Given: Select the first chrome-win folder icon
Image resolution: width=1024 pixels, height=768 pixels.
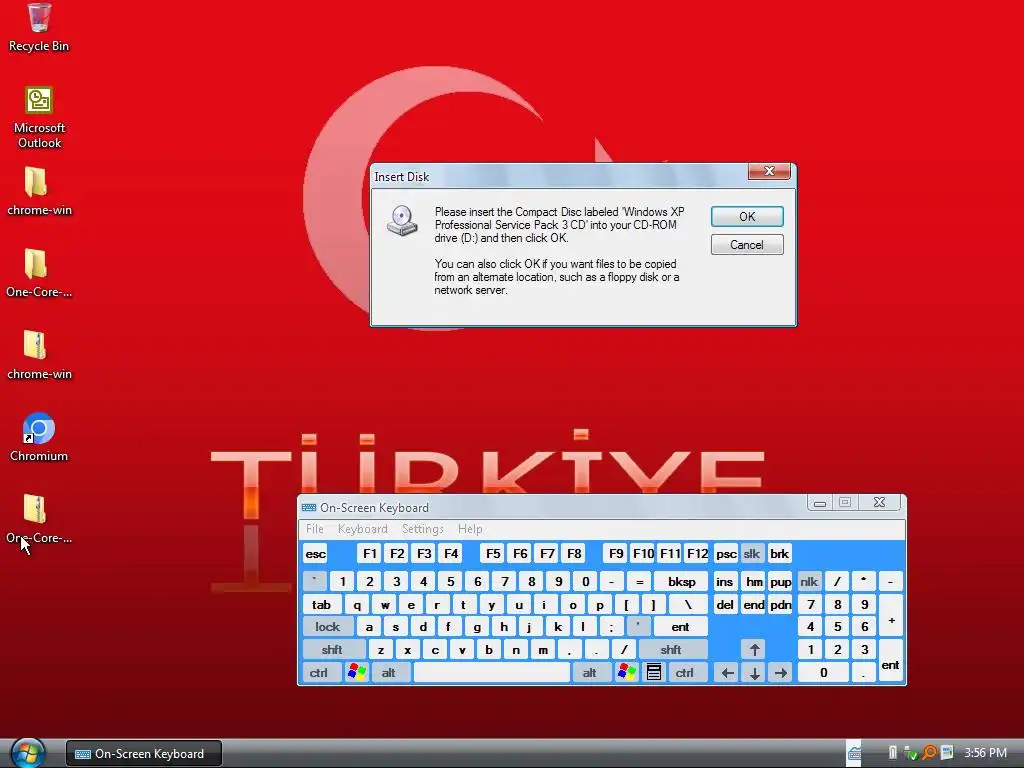Looking at the screenshot, I should (x=39, y=191).
